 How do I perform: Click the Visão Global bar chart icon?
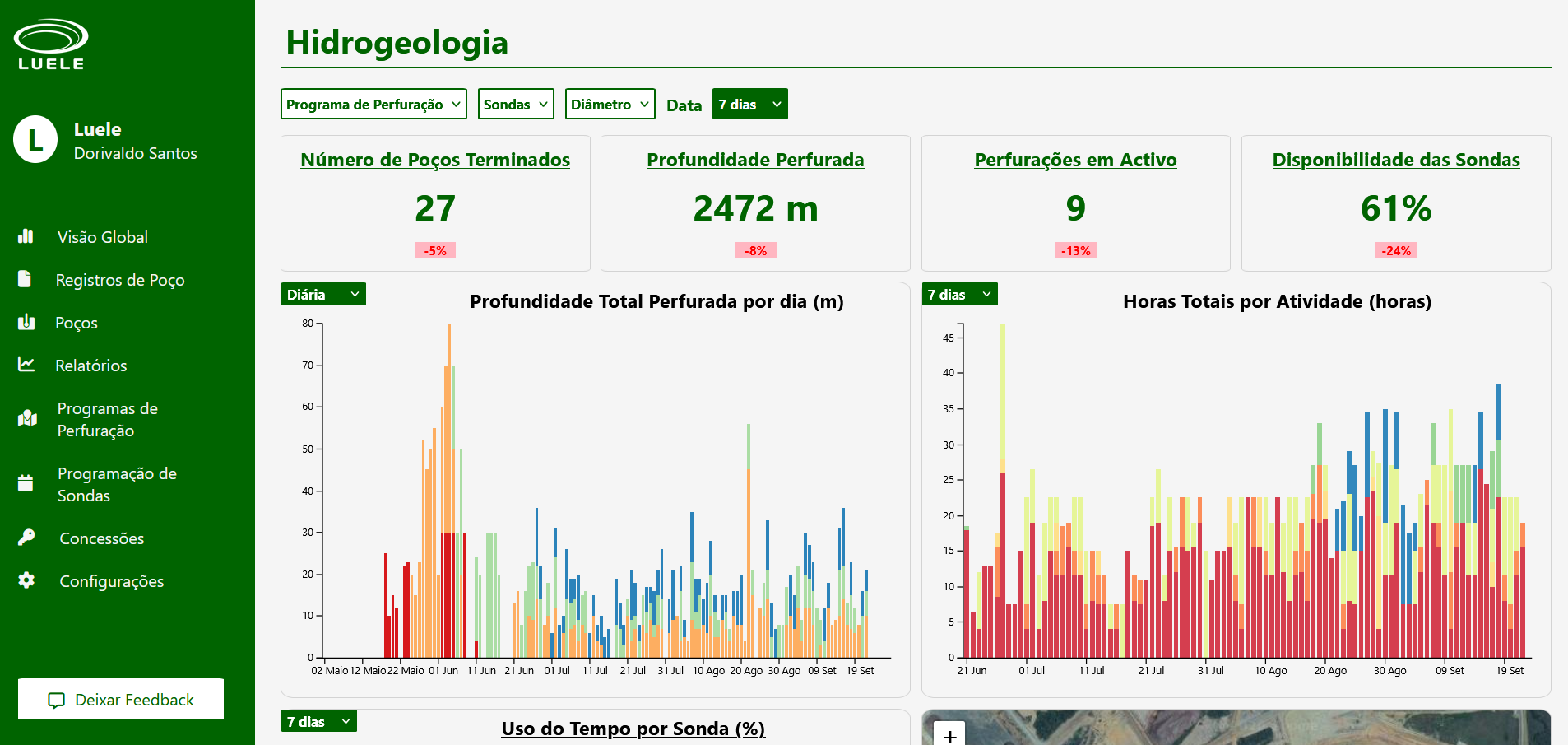pos(26,236)
